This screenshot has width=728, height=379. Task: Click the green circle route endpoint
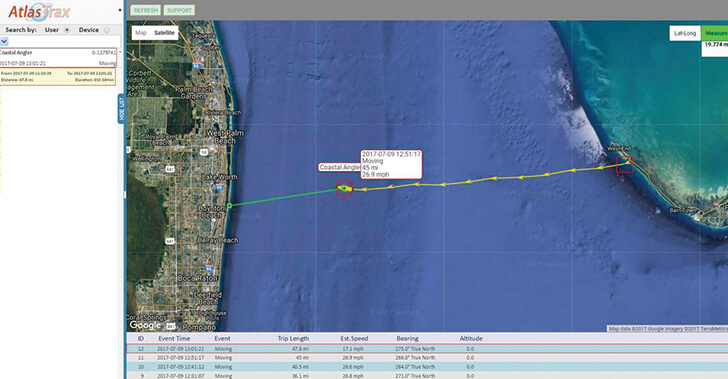[x=229, y=205]
